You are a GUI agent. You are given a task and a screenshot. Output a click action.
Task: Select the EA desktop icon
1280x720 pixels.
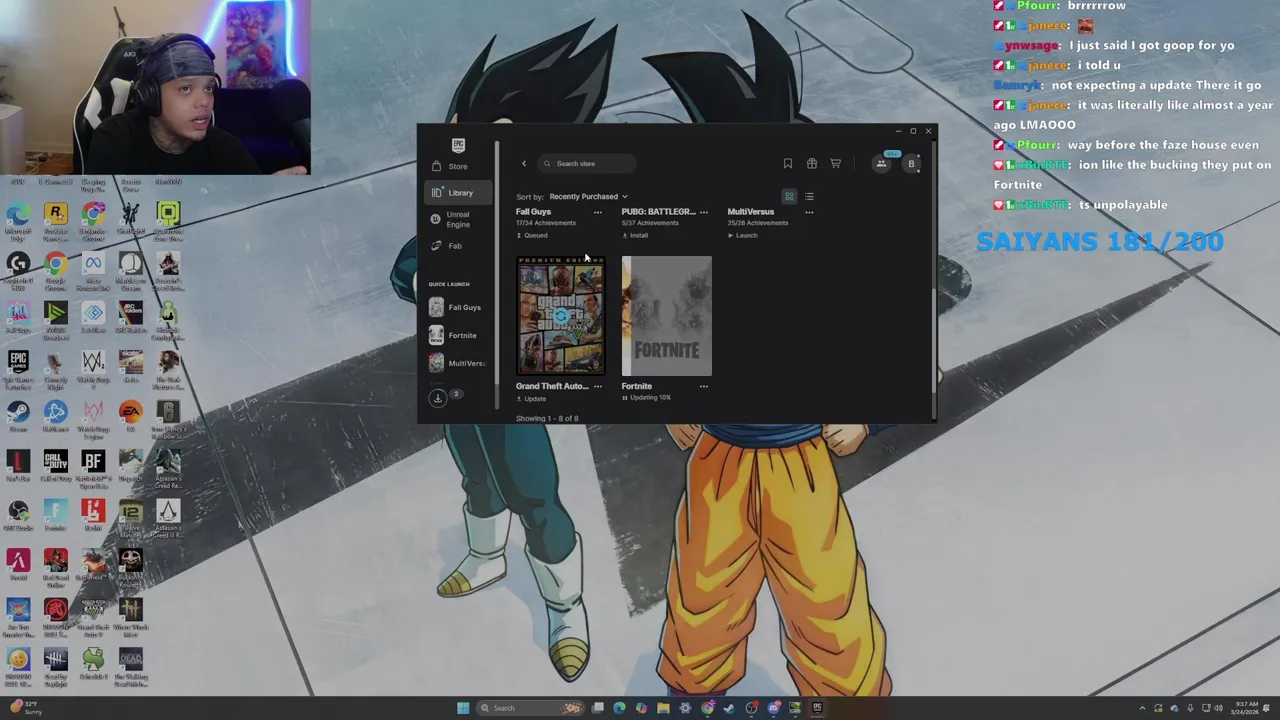(131, 416)
